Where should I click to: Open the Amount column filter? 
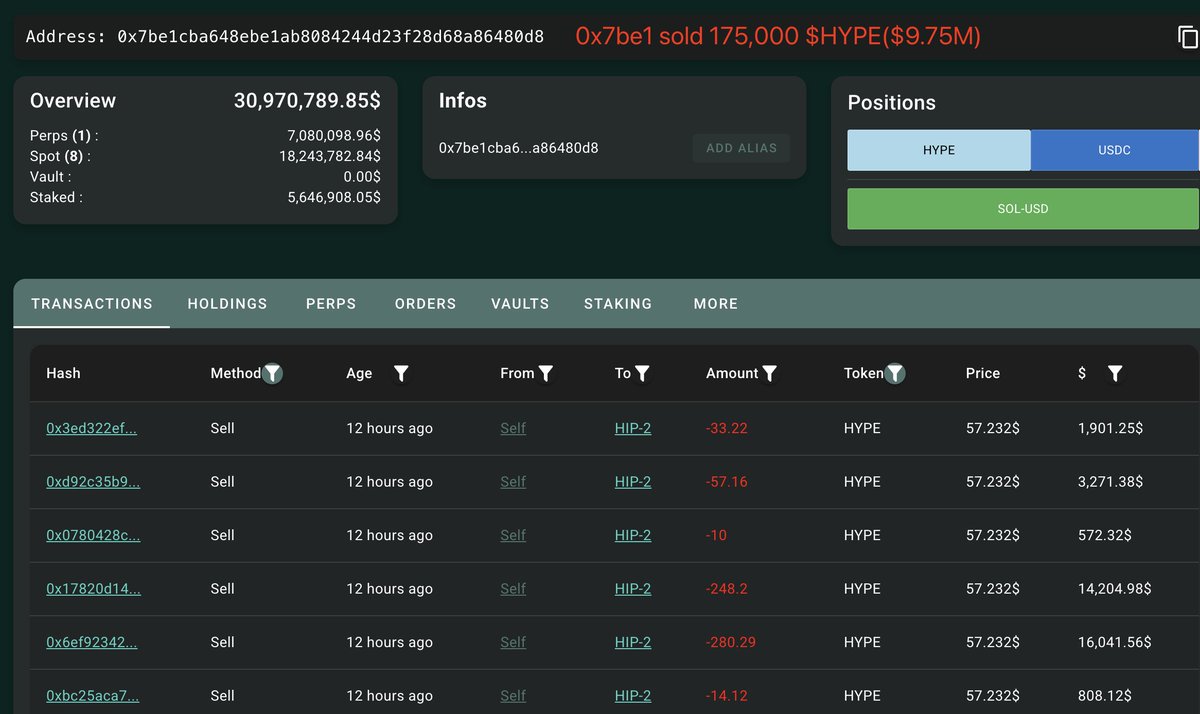coord(770,373)
